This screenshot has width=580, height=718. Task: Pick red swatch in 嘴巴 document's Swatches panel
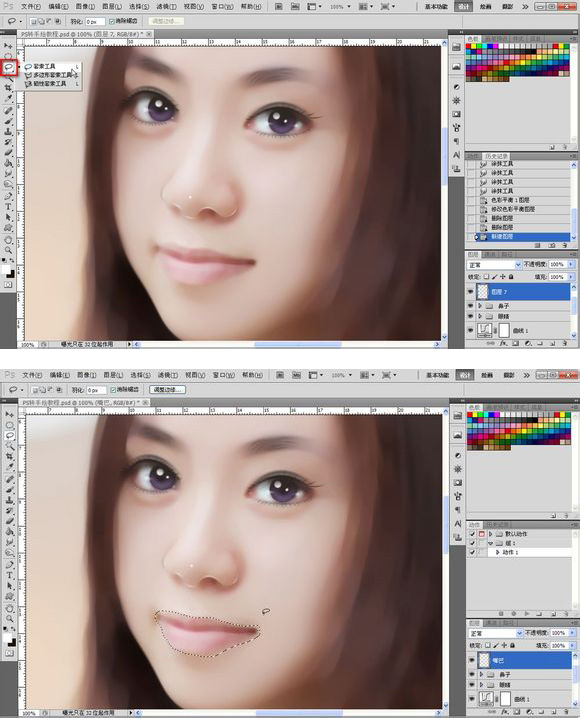tap(469, 415)
